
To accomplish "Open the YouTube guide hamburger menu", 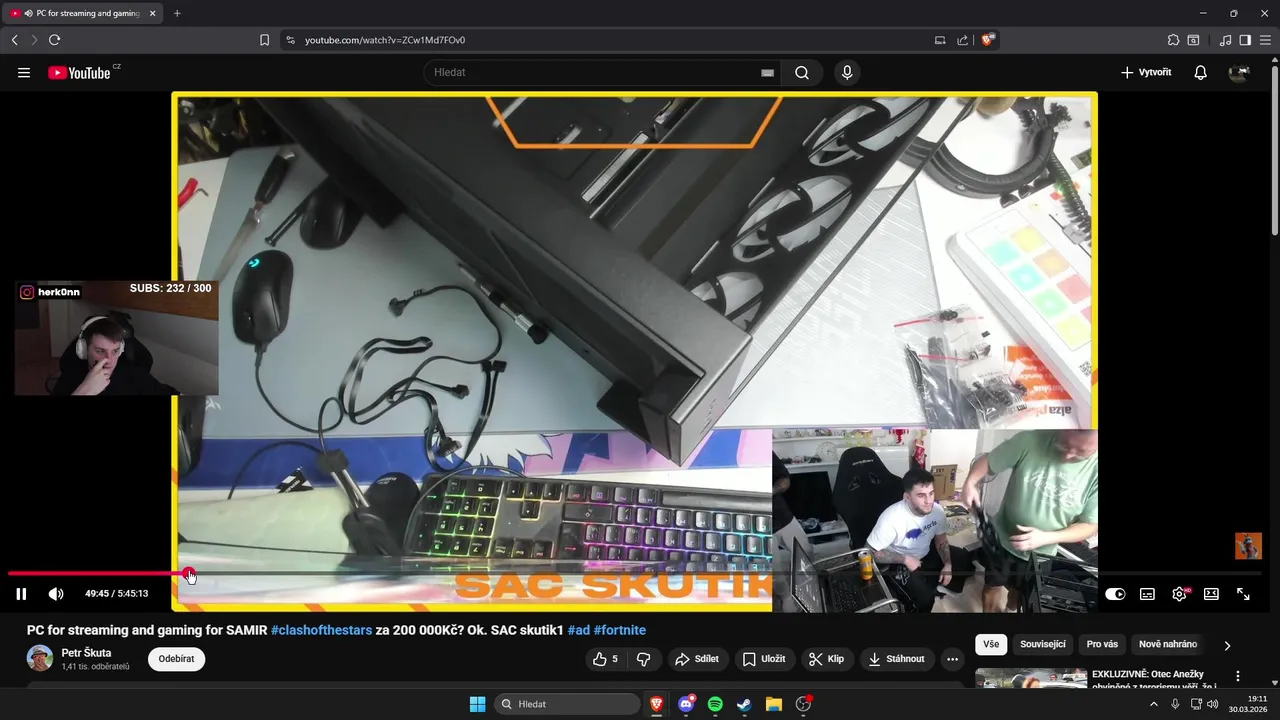I will click(x=24, y=73).
